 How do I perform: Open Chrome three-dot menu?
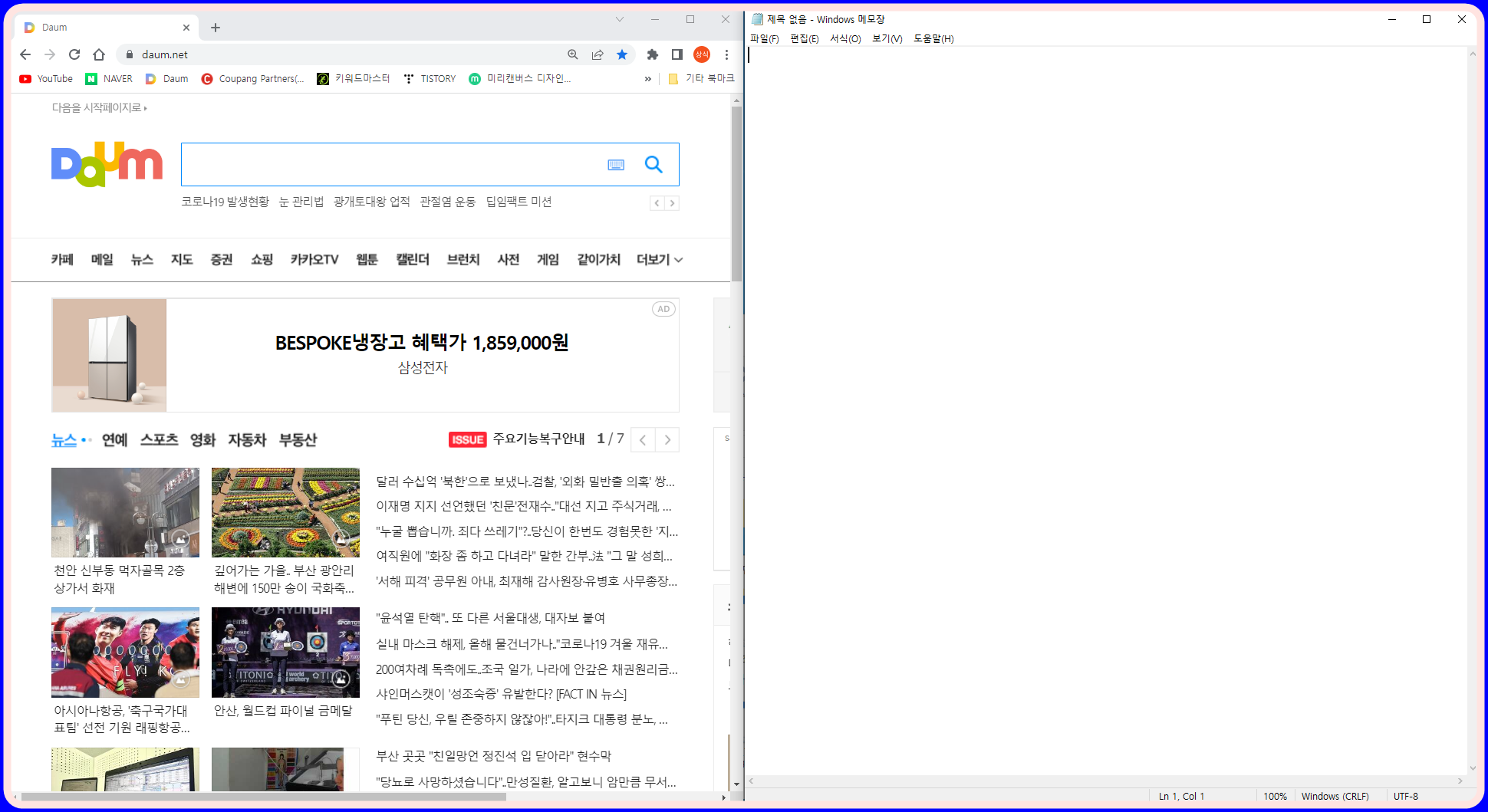click(x=726, y=54)
